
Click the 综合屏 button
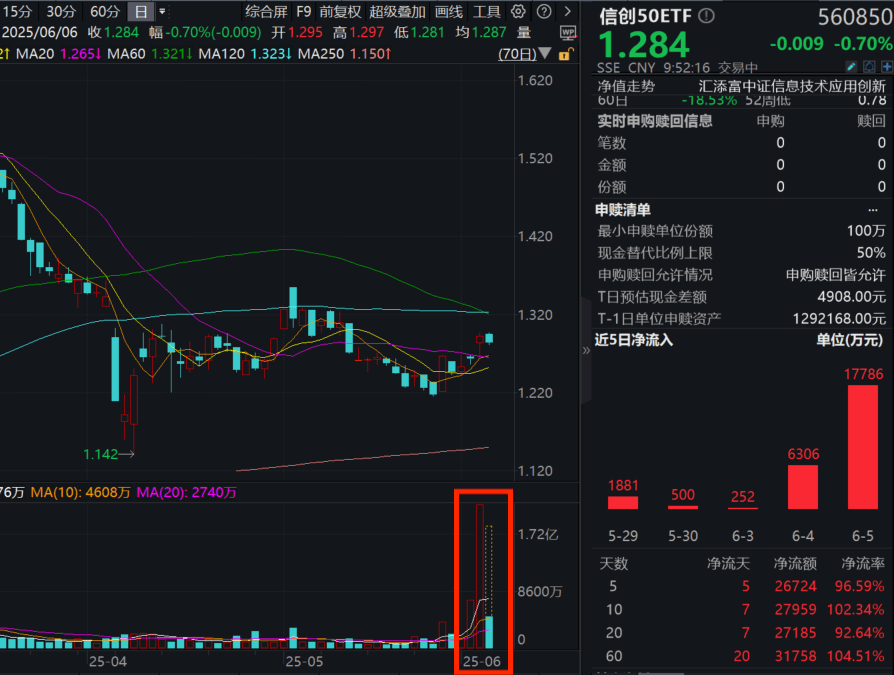264,11
